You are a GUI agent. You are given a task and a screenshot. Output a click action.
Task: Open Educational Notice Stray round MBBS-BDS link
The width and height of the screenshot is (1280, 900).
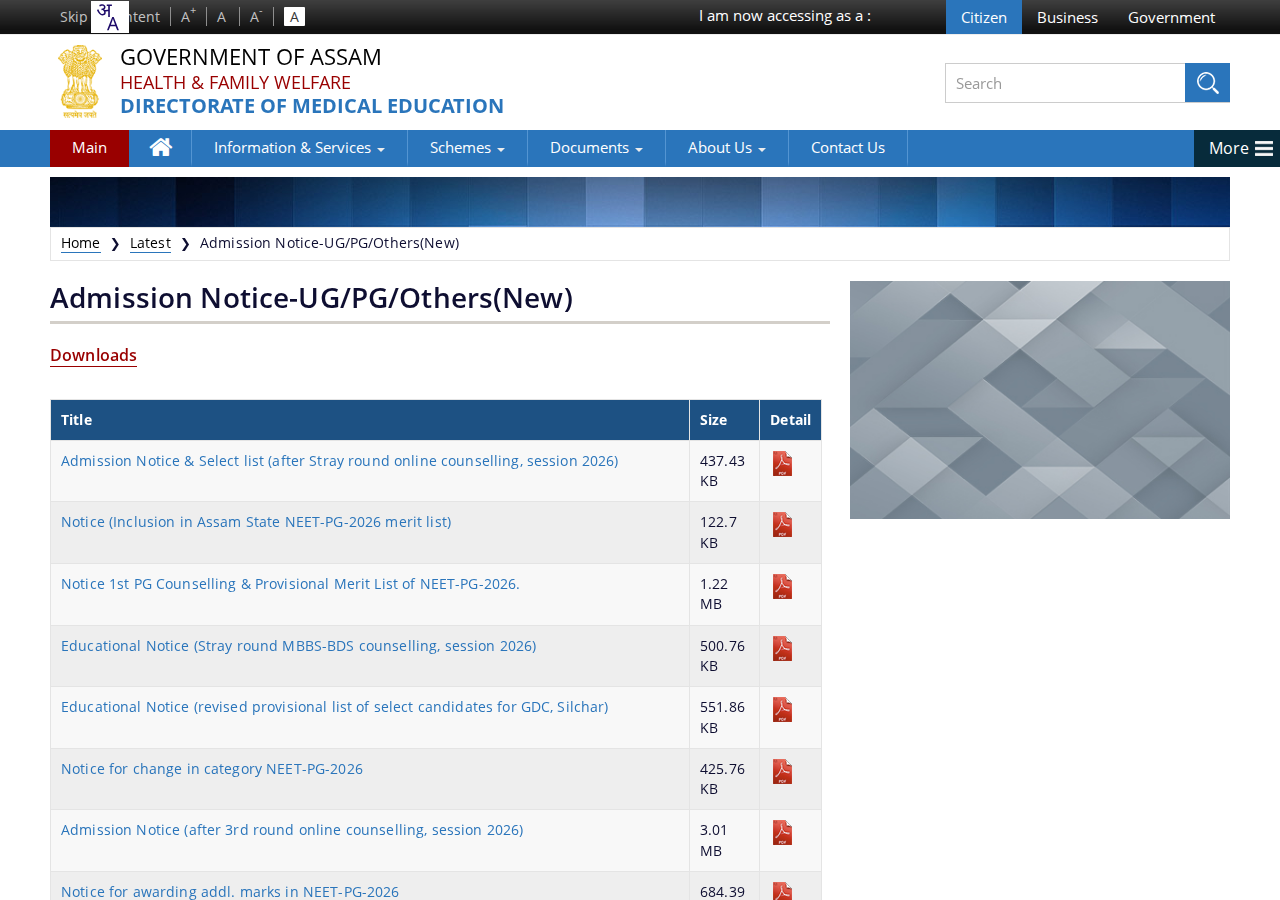pyautogui.click(x=298, y=646)
